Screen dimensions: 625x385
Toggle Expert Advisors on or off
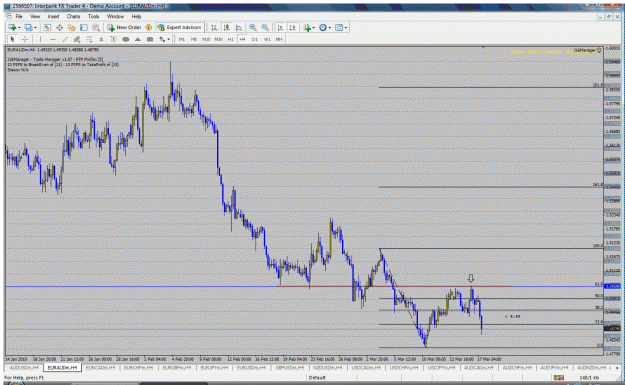(x=179, y=28)
